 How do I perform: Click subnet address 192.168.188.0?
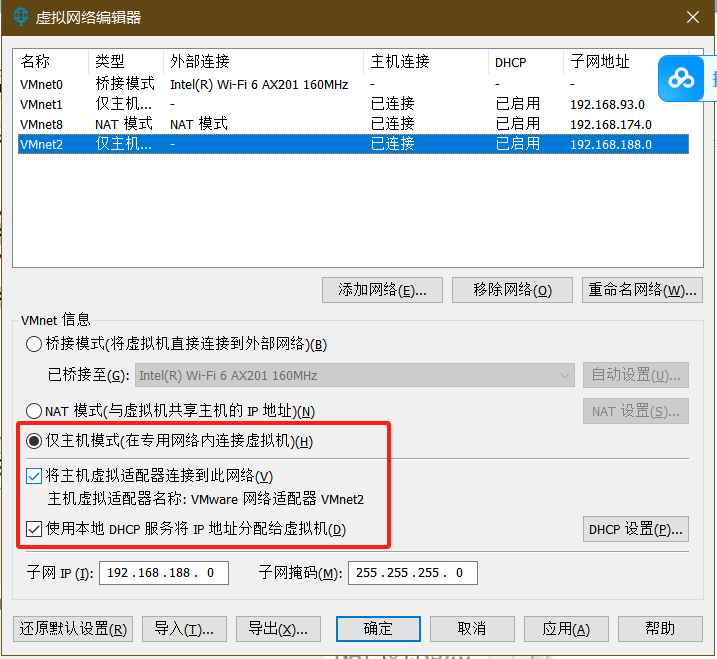click(611, 145)
